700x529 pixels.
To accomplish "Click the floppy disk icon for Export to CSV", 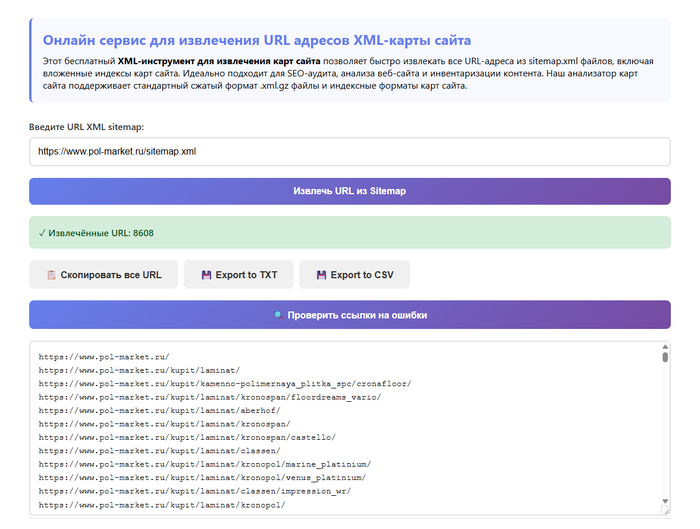I will 320,275.
